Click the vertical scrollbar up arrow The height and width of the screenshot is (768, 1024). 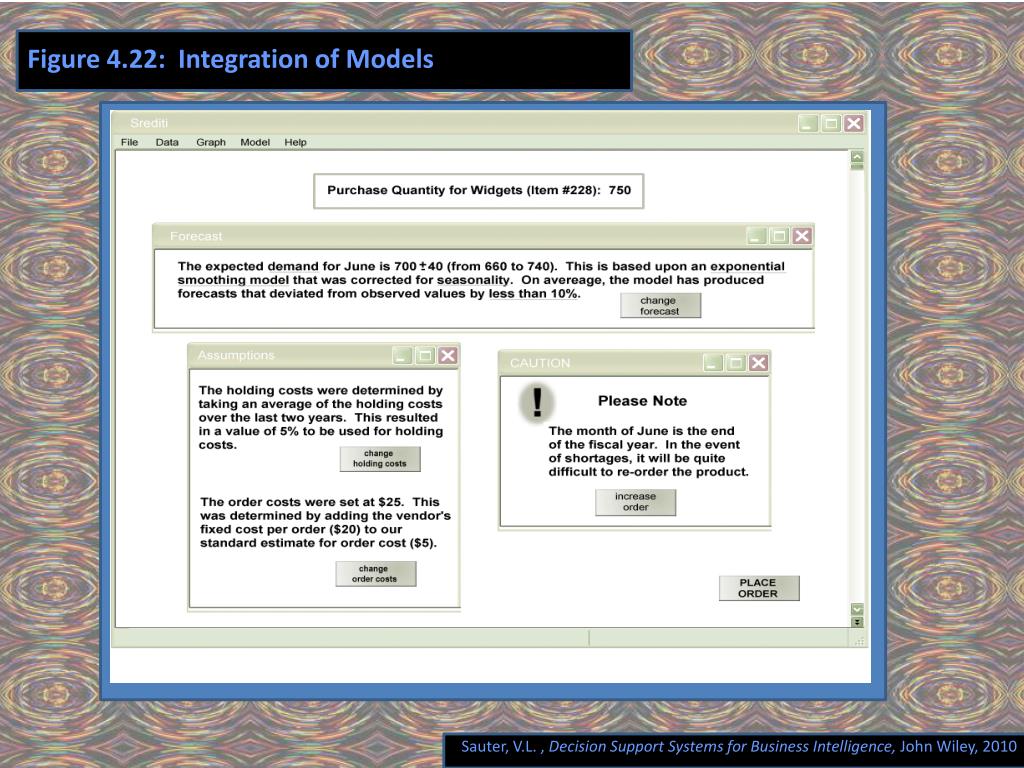[857, 157]
